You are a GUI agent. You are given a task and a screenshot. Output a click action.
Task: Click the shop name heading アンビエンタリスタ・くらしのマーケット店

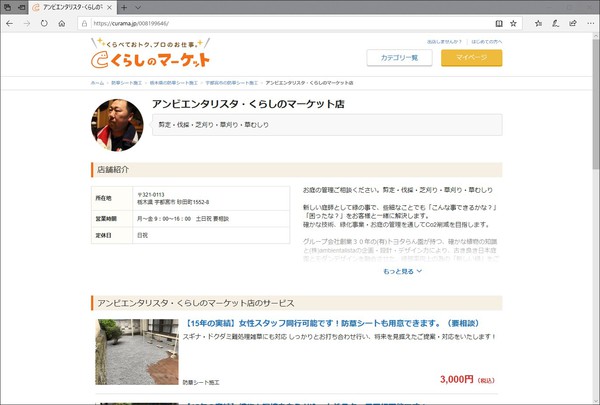coord(248,104)
